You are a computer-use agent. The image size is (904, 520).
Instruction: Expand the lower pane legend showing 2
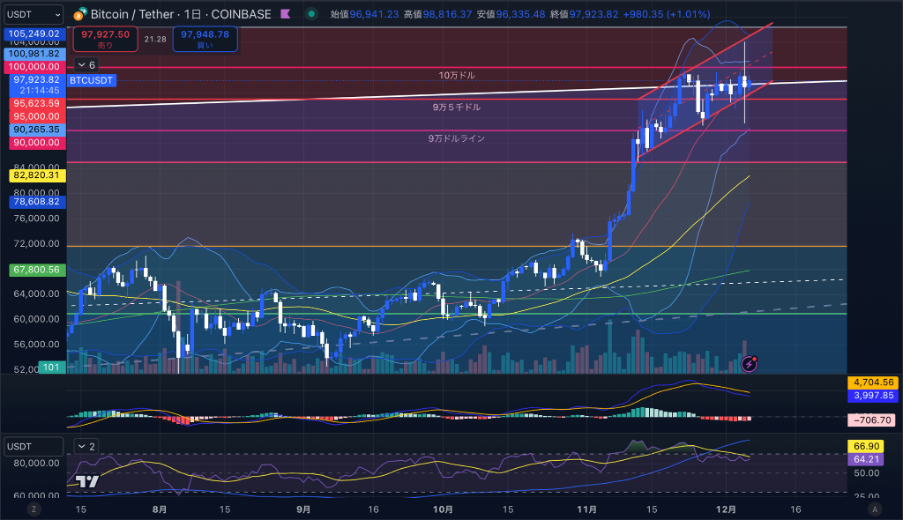[x=86, y=446]
